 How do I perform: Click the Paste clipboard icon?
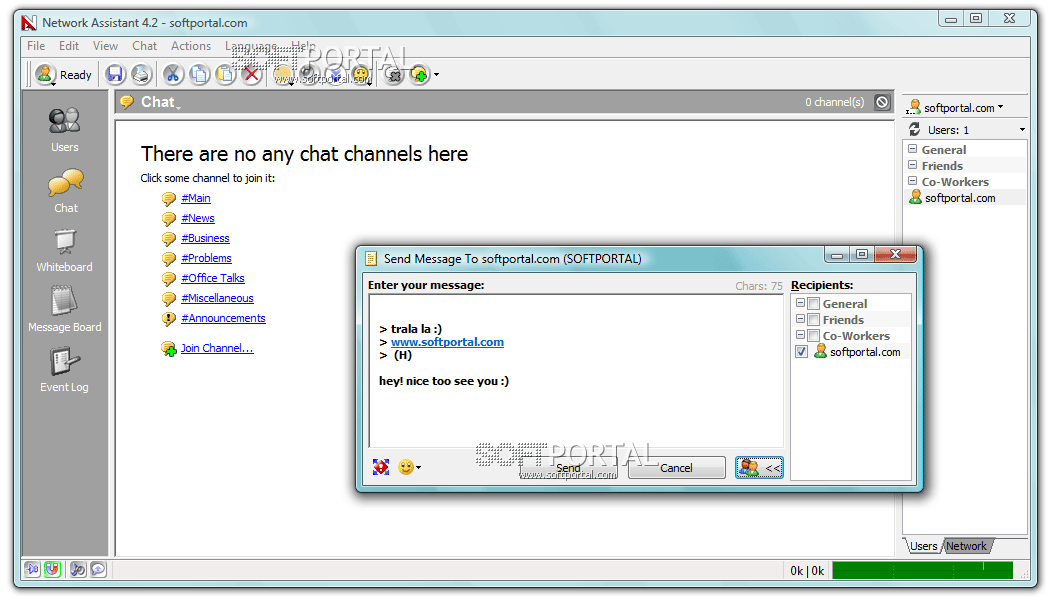click(225, 74)
